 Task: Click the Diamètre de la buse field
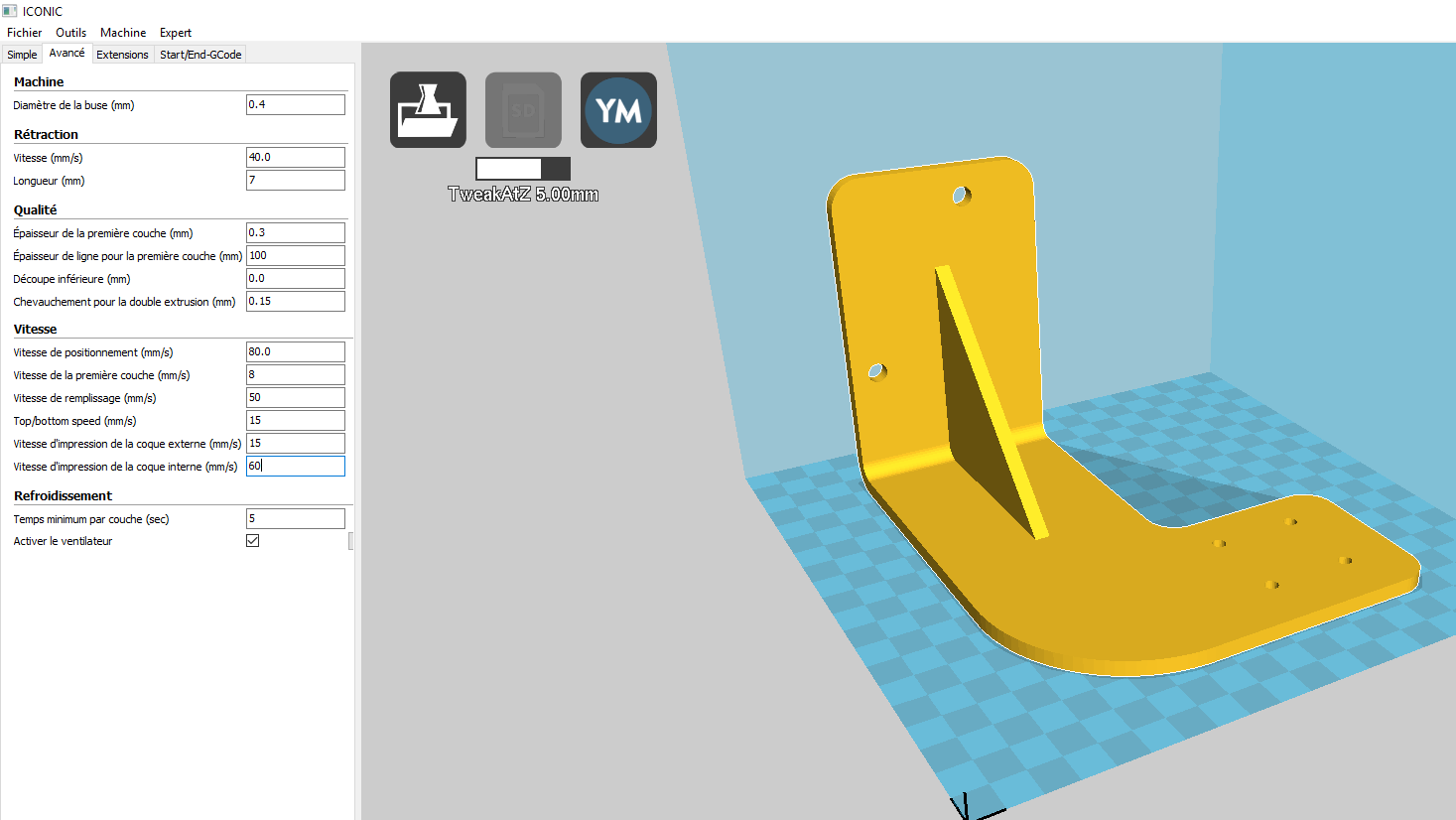(x=296, y=104)
